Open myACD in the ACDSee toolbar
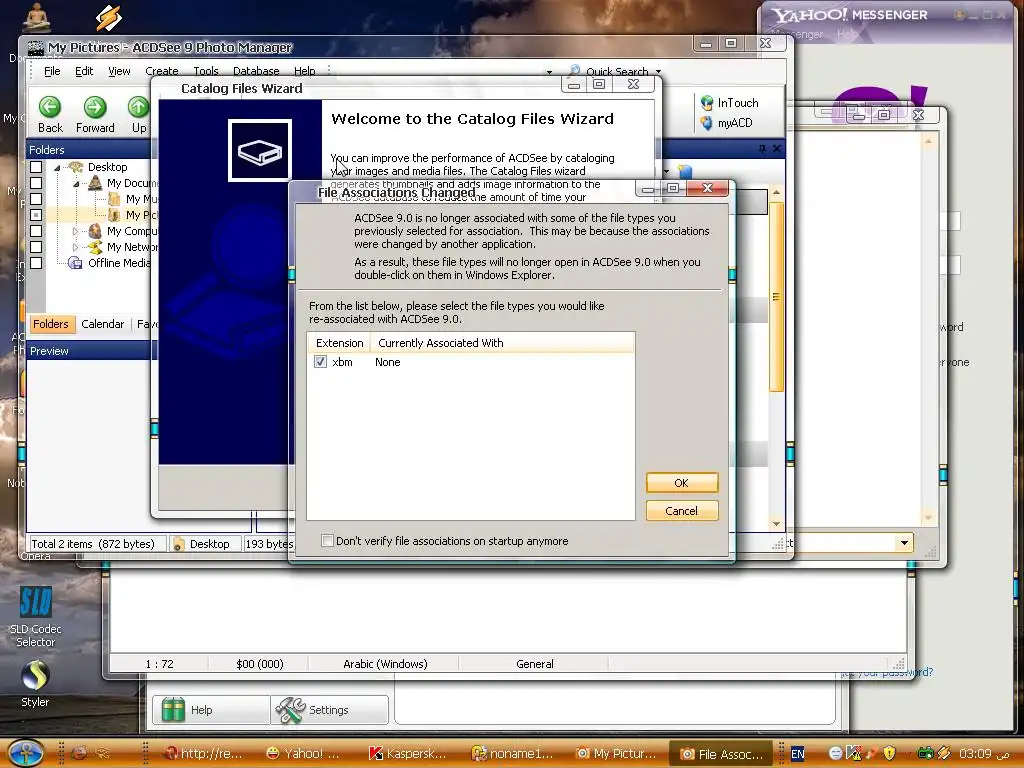1024x768 pixels. pyautogui.click(x=726, y=123)
